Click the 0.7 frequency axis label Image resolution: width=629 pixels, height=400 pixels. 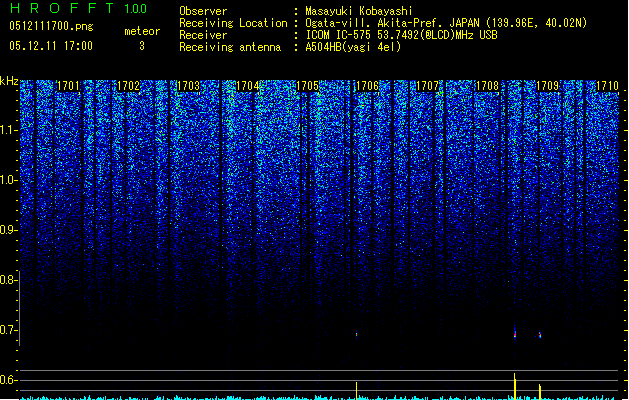(x=9, y=330)
